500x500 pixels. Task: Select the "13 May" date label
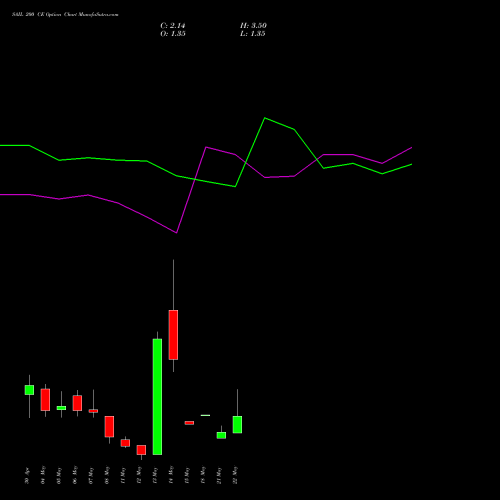155,475
